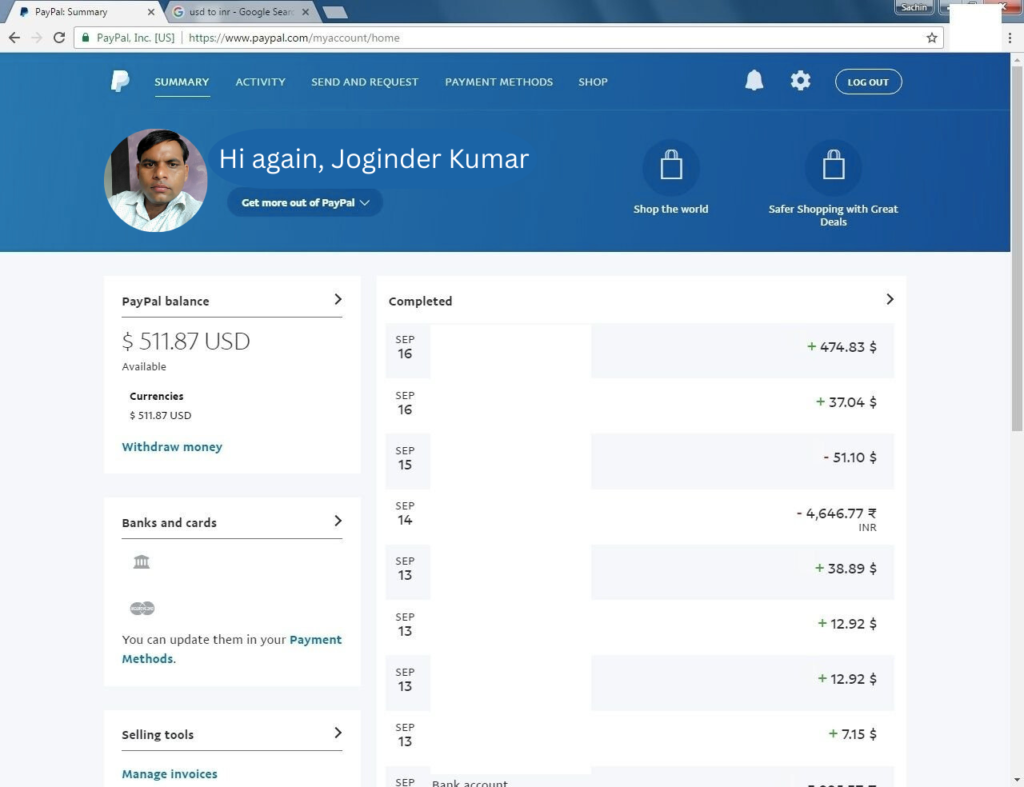Click the Completed section heading
This screenshot has width=1024, height=787.
(420, 301)
